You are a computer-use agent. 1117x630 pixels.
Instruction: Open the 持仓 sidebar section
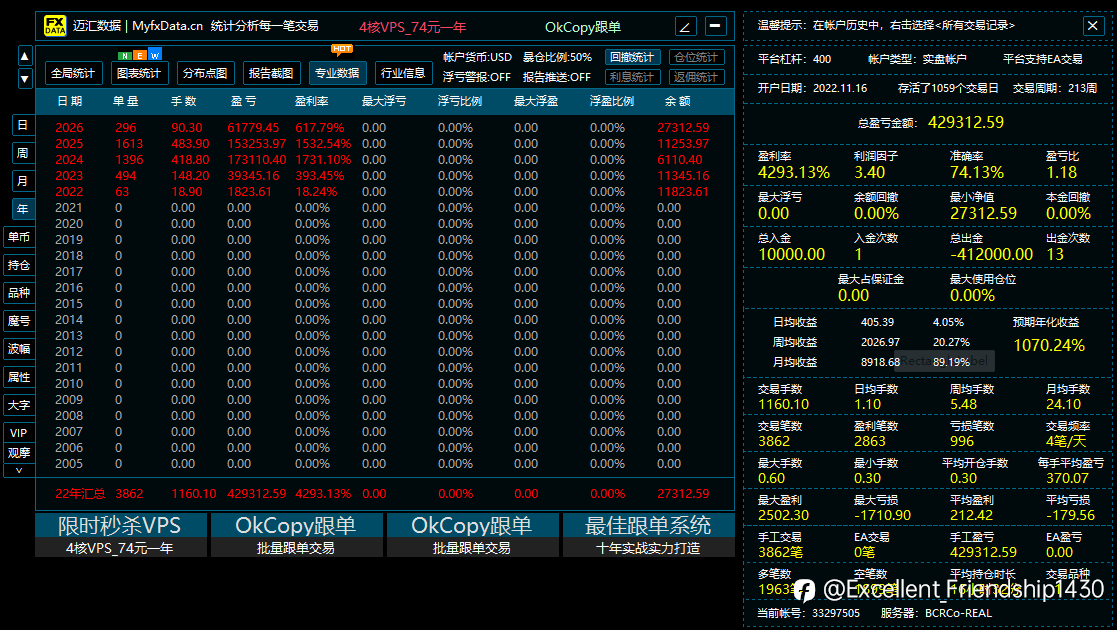[x=19, y=265]
